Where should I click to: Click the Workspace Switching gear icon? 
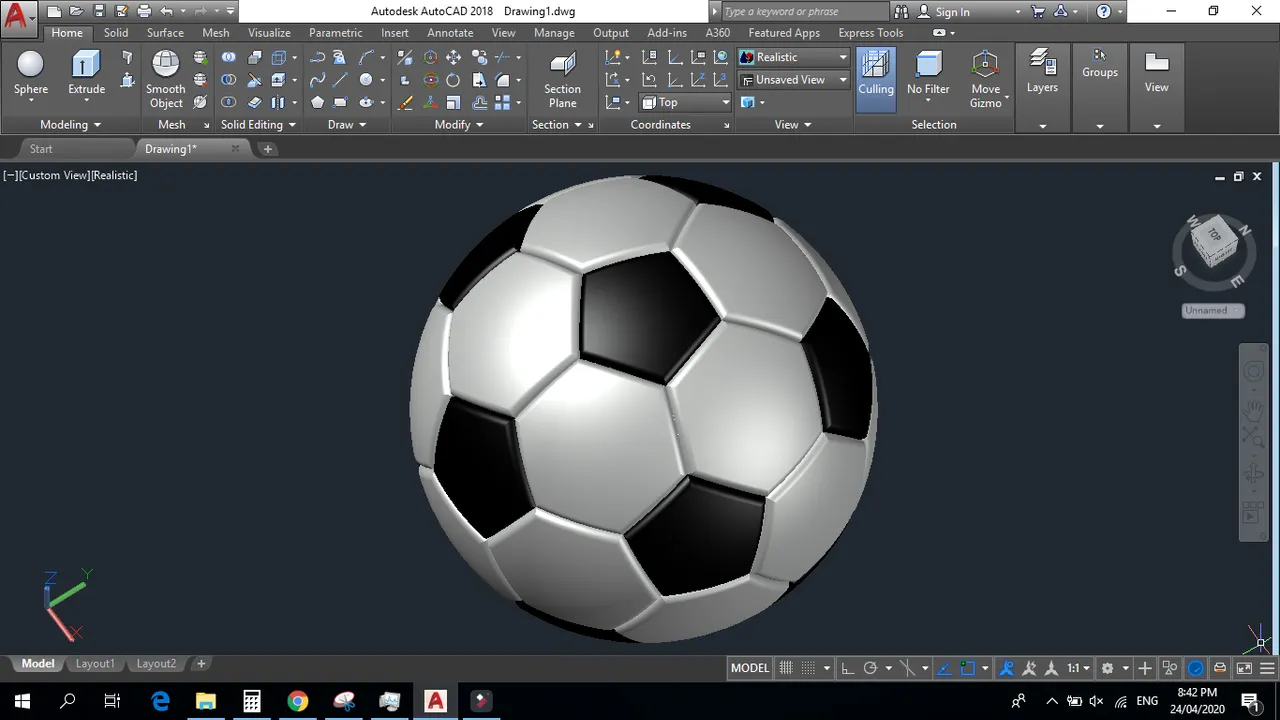(1108, 668)
